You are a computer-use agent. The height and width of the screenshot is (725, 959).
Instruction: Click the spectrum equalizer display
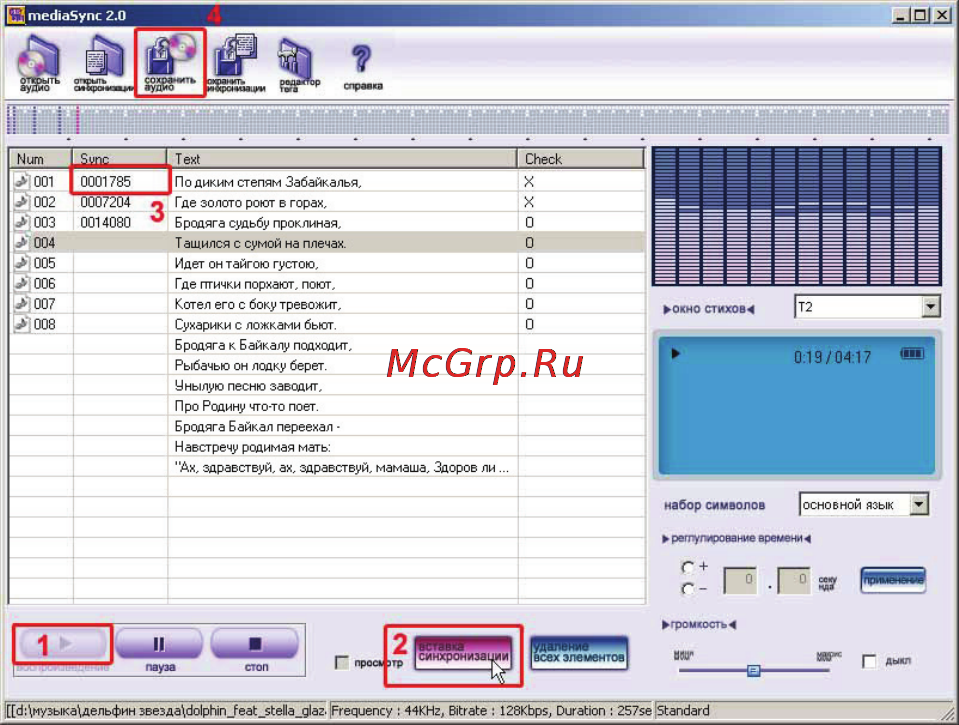pyautogui.click(x=797, y=216)
